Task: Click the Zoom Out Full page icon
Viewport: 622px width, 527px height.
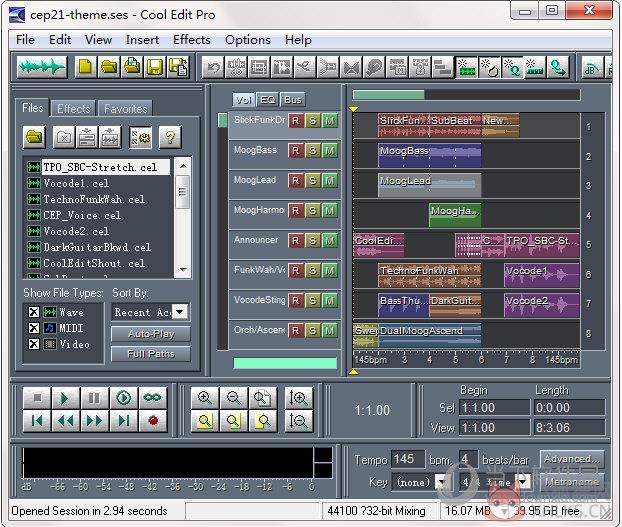Action: coord(262,397)
